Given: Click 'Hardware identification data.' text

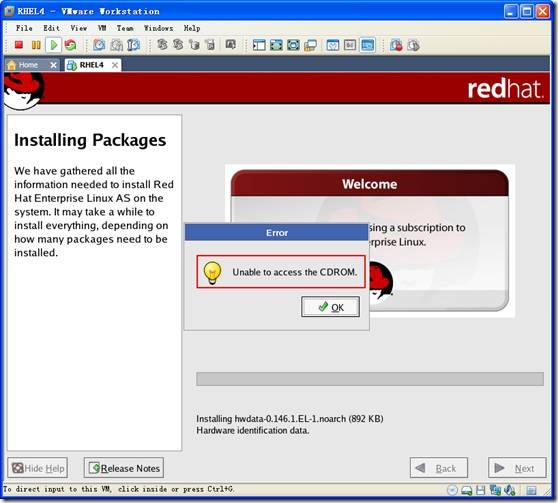Looking at the screenshot, I should (253, 430).
